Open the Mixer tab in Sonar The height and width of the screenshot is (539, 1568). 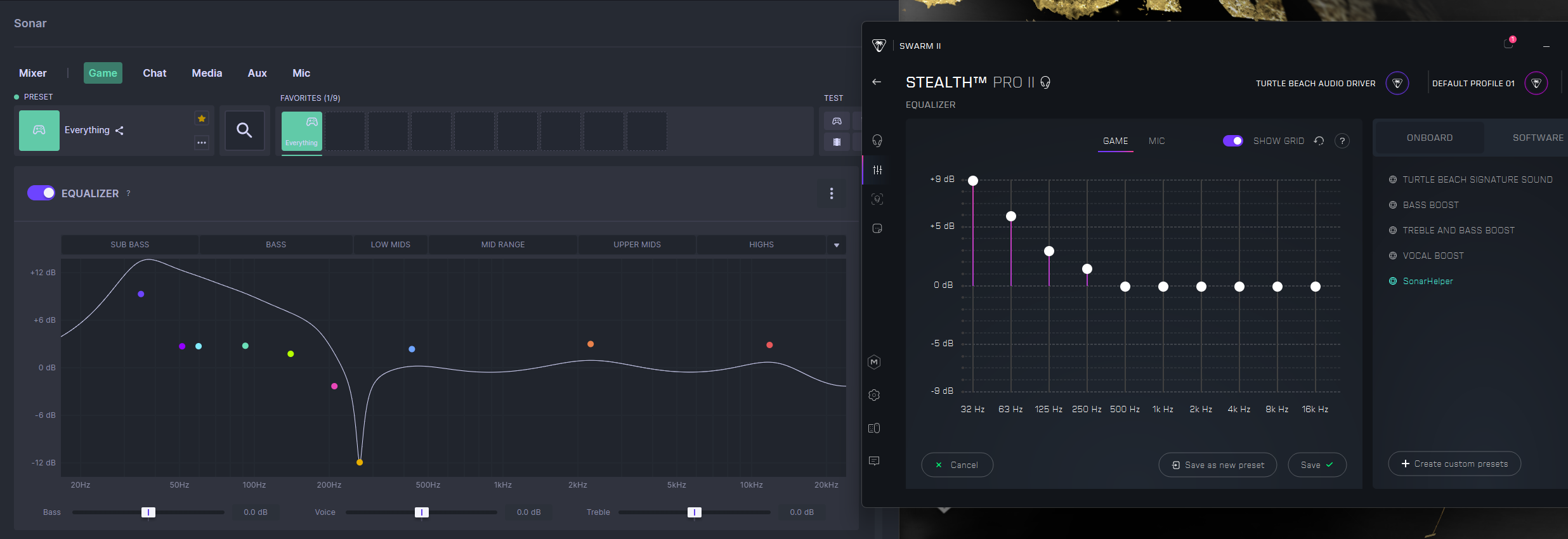33,74
